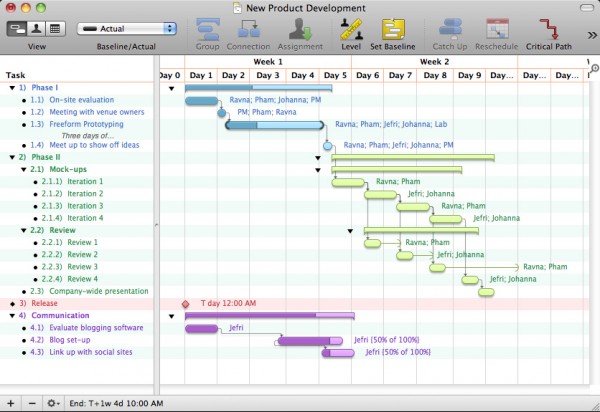Switch to the resource view button

[x=37, y=29]
